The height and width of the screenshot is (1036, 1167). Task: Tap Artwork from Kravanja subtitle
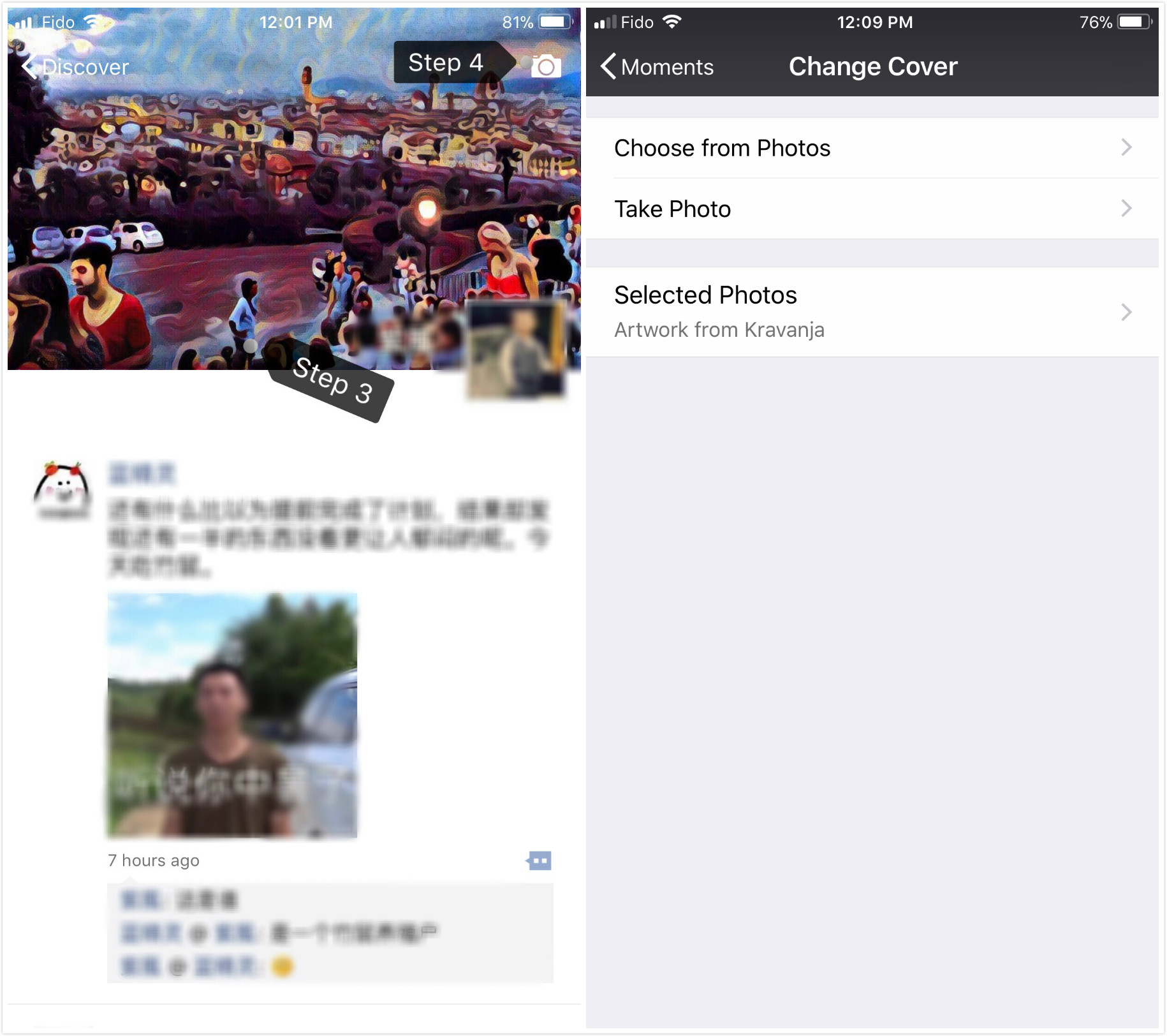719,330
